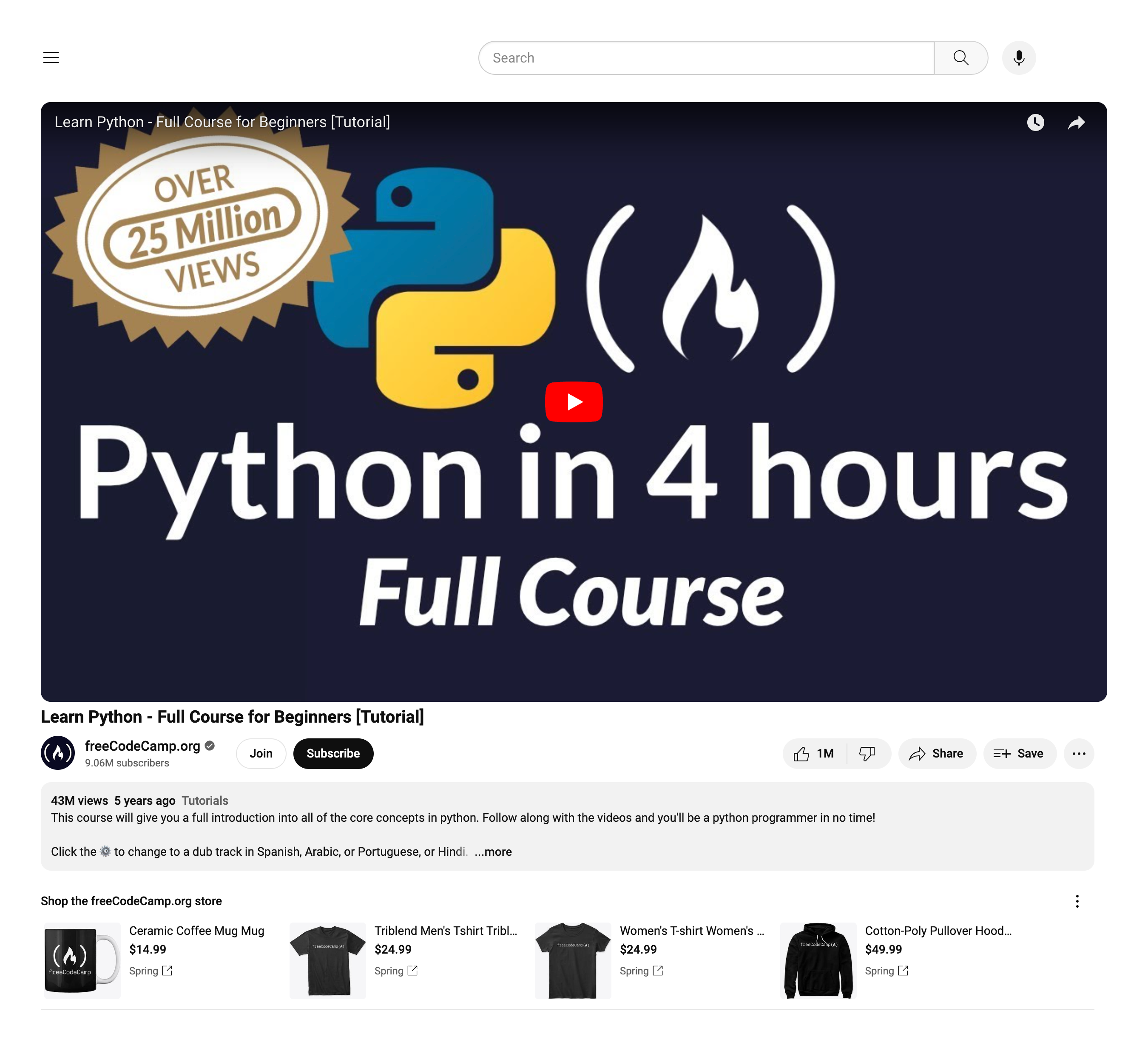Play the video with red play button
Image resolution: width=1148 pixels, height=1051 pixels.
pyautogui.click(x=574, y=402)
